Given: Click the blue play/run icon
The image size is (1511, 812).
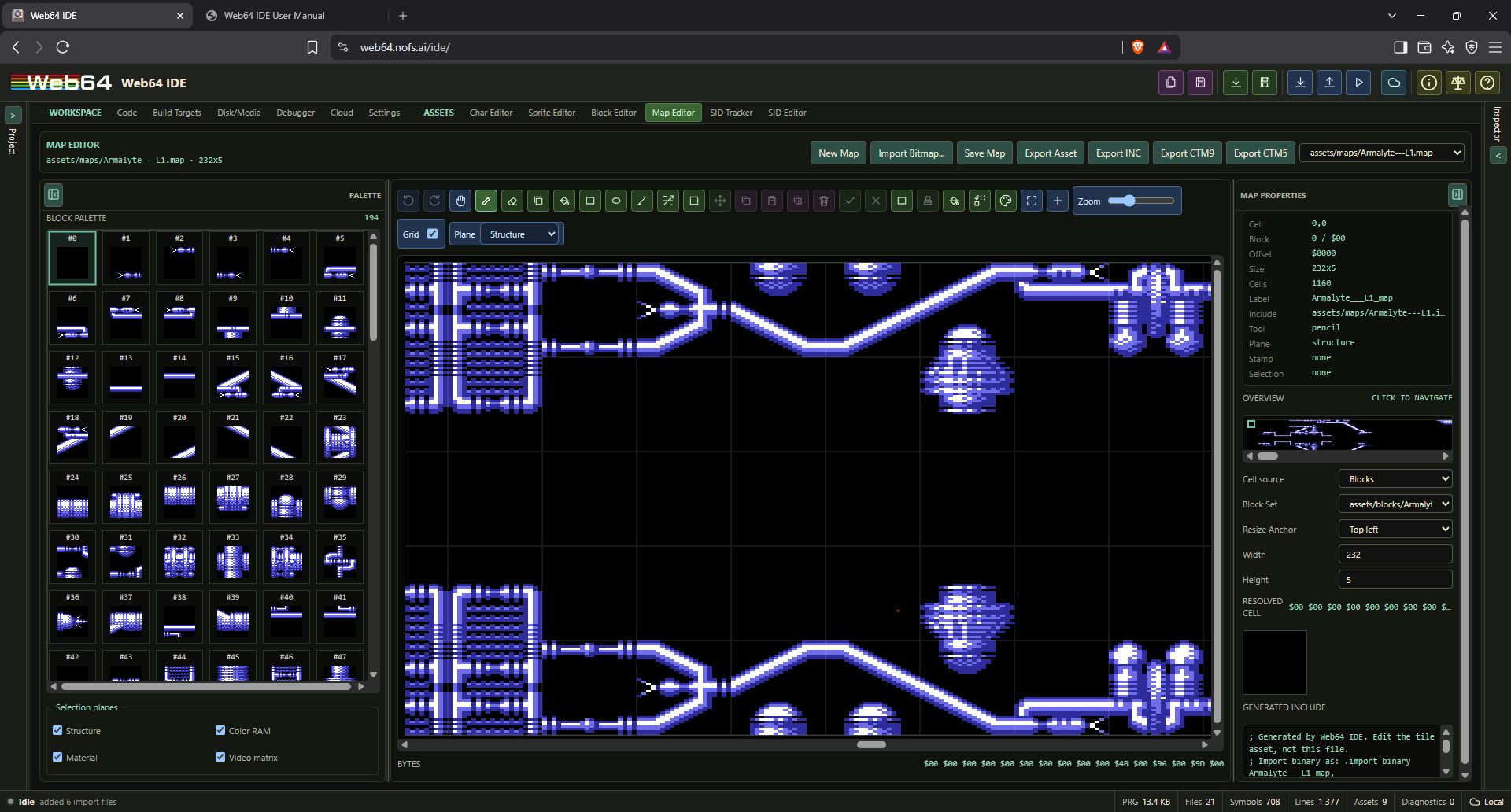Looking at the screenshot, I should click(1358, 83).
